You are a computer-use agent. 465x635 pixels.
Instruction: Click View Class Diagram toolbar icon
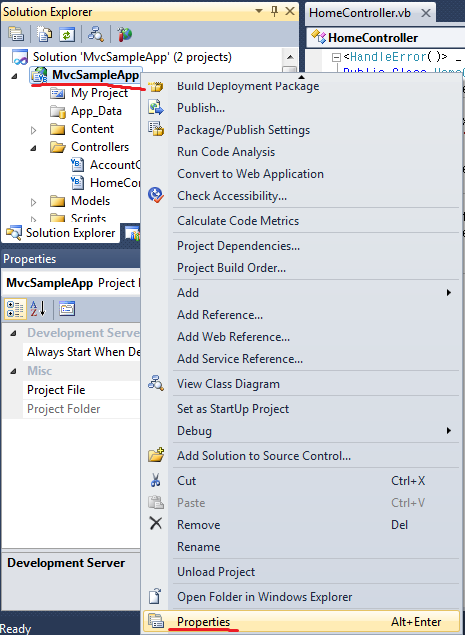point(96,34)
